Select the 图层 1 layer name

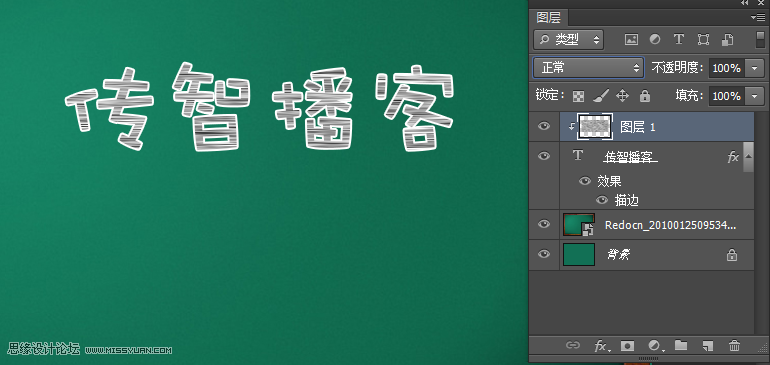[637, 127]
